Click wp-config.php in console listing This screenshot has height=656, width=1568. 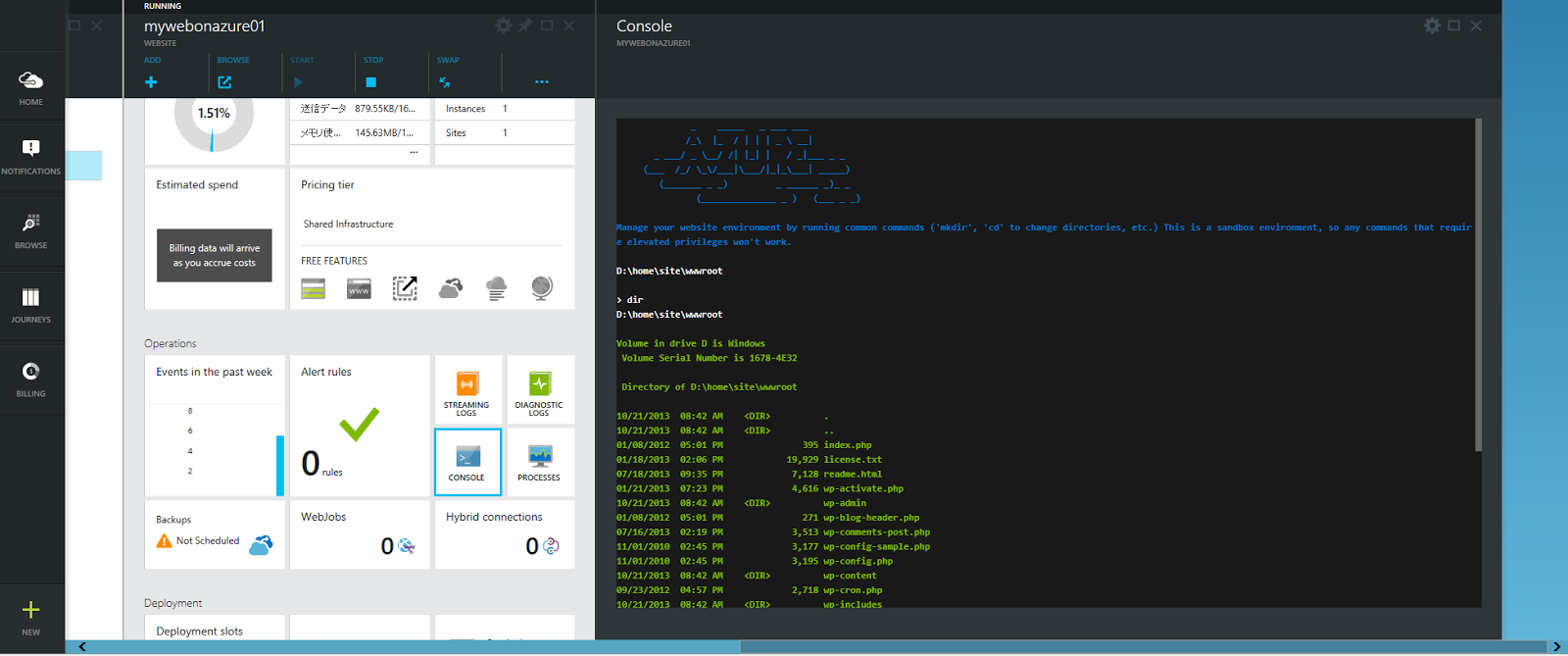click(857, 562)
